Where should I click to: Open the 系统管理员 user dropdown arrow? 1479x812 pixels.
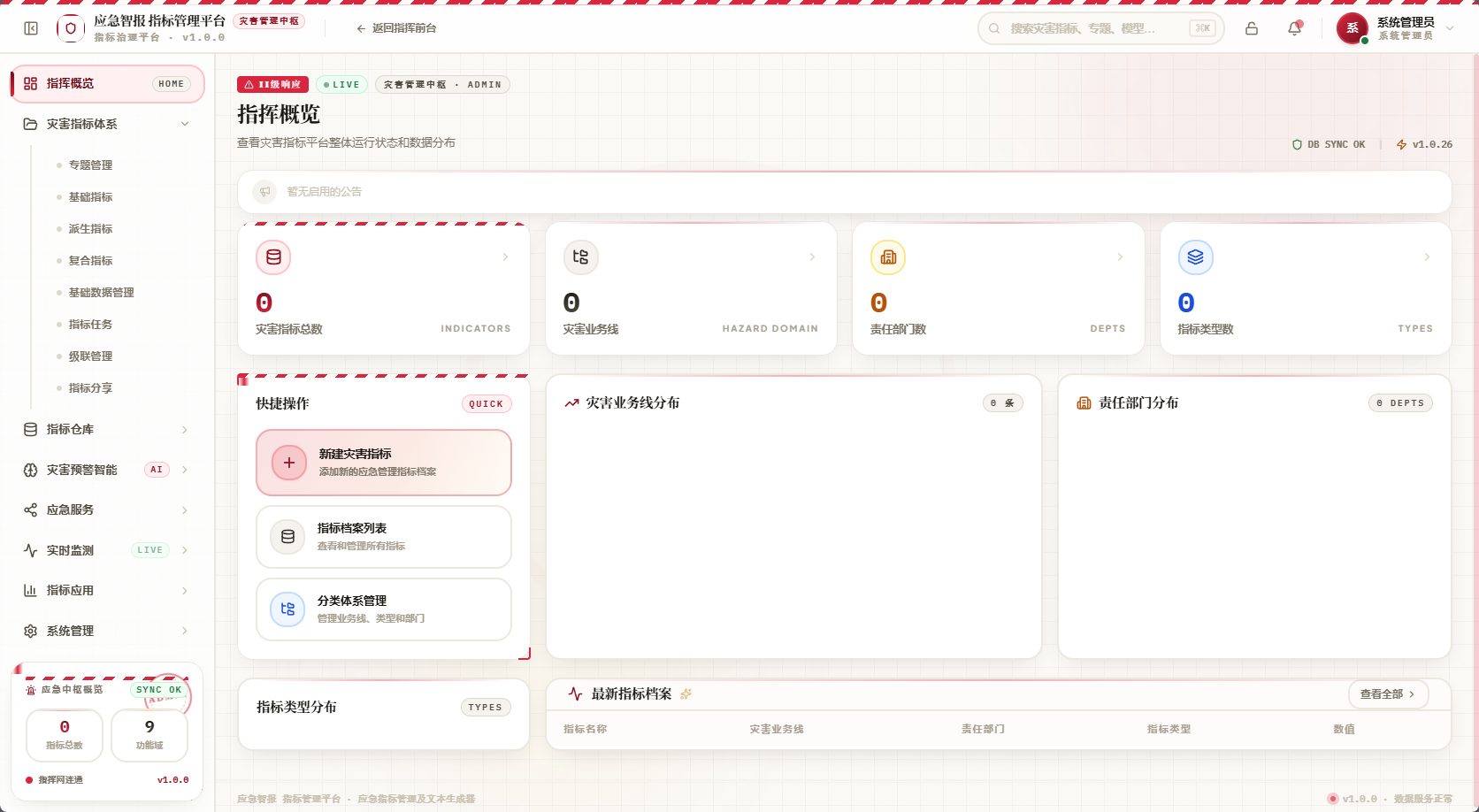1450,28
